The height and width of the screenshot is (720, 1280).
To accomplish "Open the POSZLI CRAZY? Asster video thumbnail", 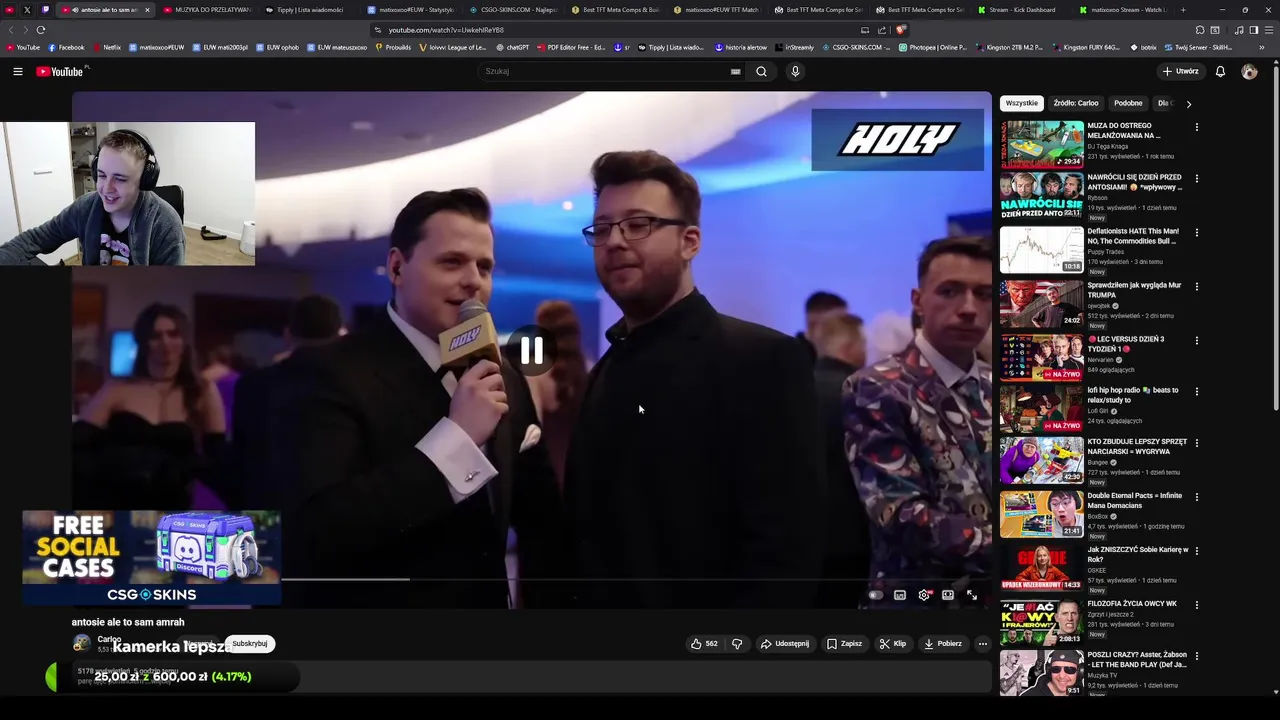I will point(1042,673).
